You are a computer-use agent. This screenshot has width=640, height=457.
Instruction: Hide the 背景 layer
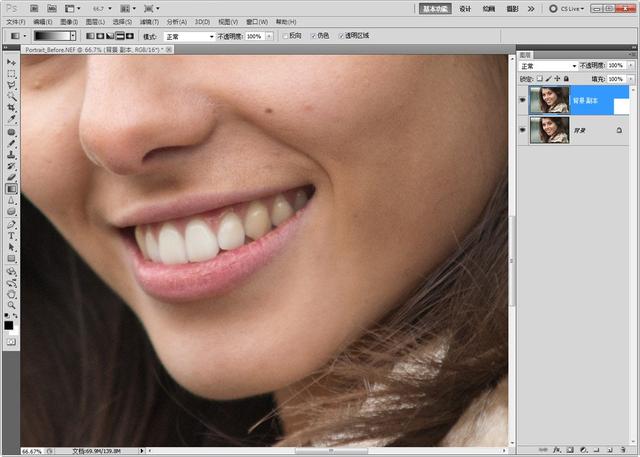[522, 130]
